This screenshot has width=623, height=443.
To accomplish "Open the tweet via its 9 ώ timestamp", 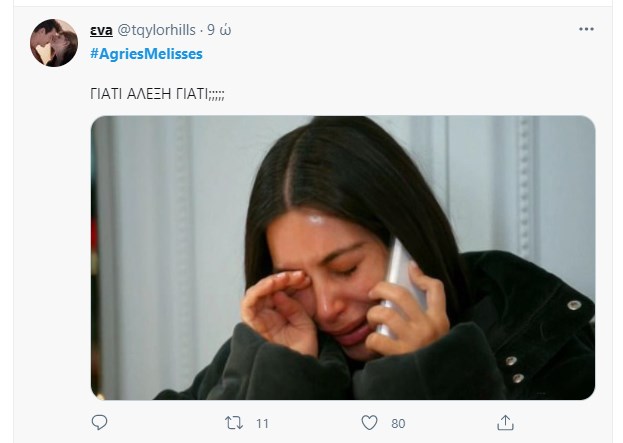I will pos(220,31).
